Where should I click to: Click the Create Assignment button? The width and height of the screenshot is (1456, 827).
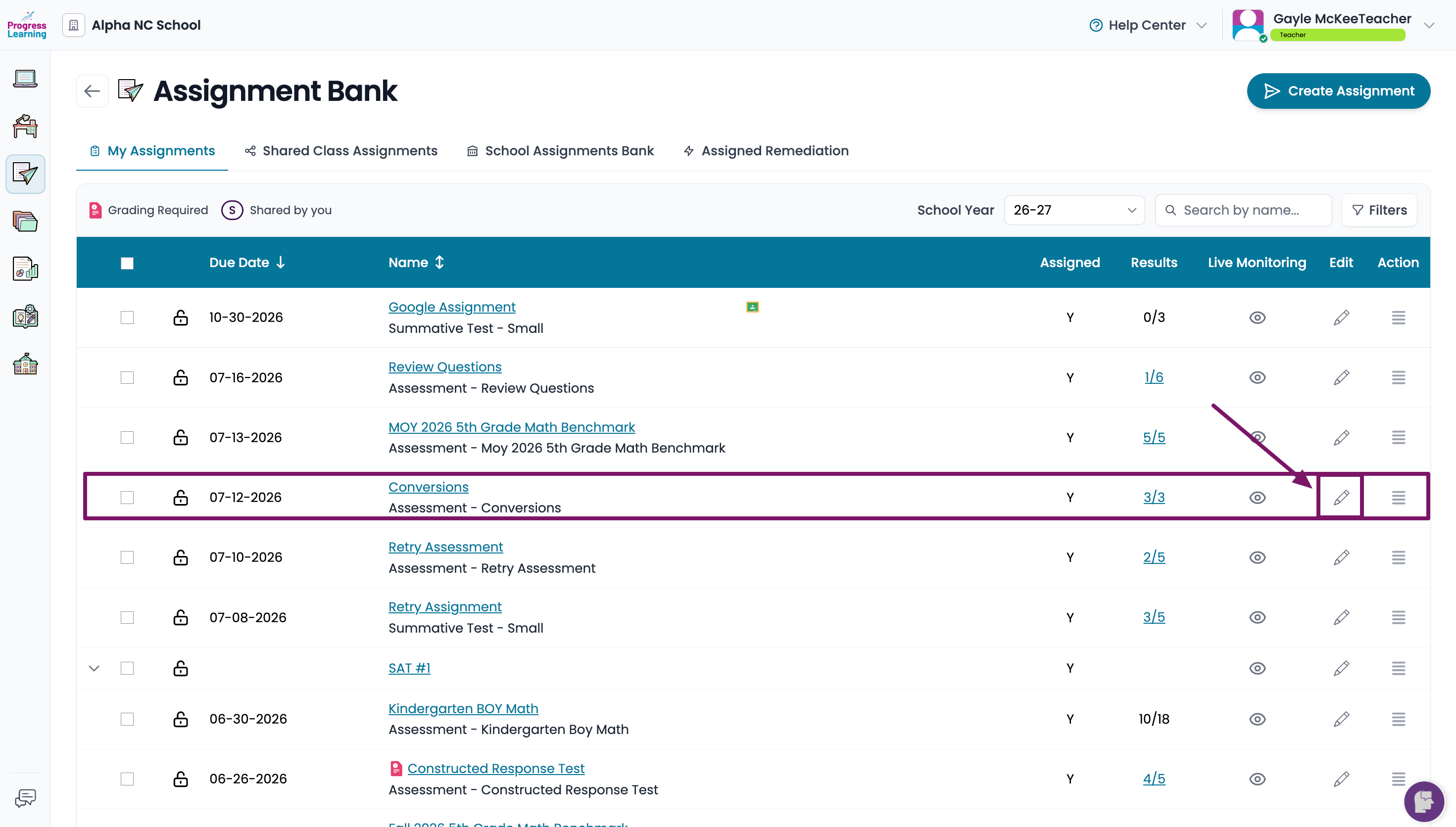(1338, 91)
